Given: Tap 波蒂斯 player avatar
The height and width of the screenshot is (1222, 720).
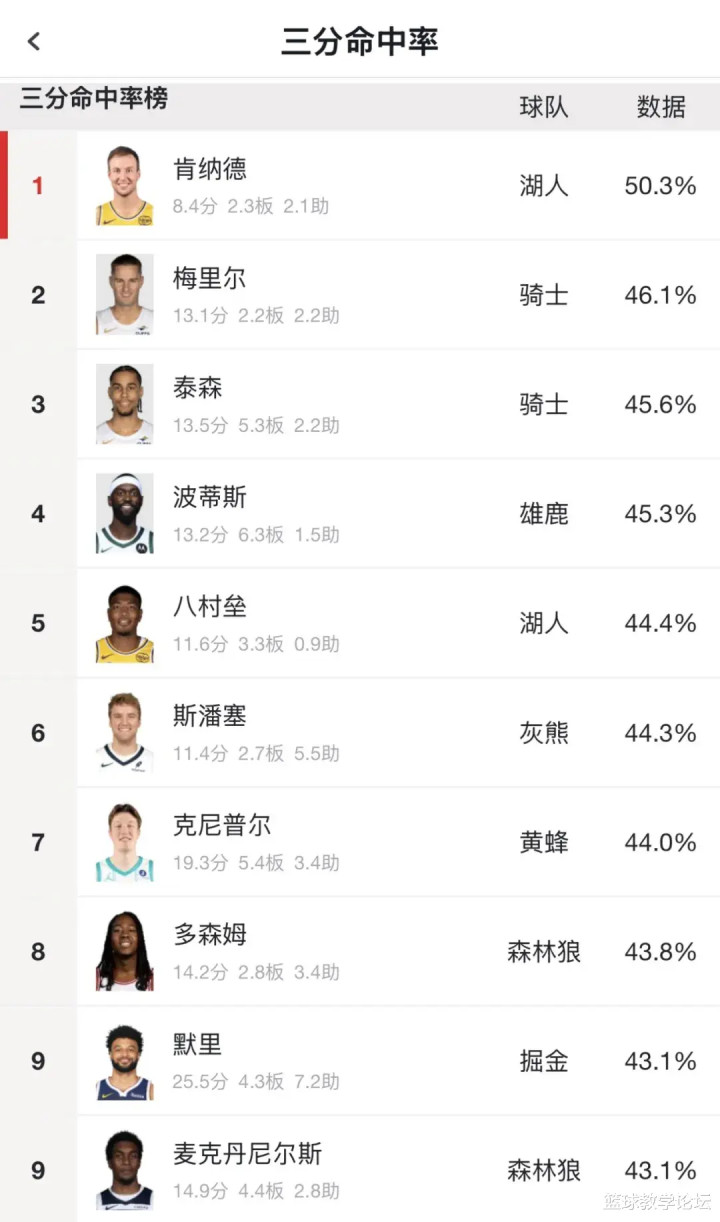Looking at the screenshot, I should tap(125, 514).
